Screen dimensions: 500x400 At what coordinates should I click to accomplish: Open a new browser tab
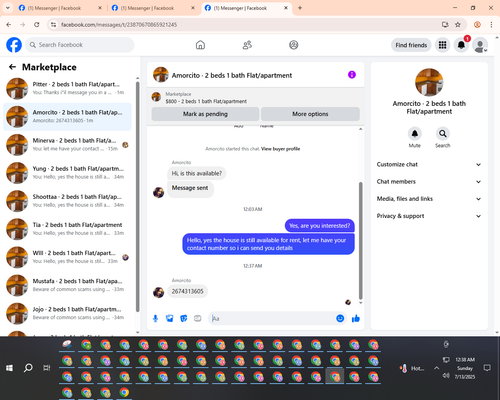pos(300,8)
